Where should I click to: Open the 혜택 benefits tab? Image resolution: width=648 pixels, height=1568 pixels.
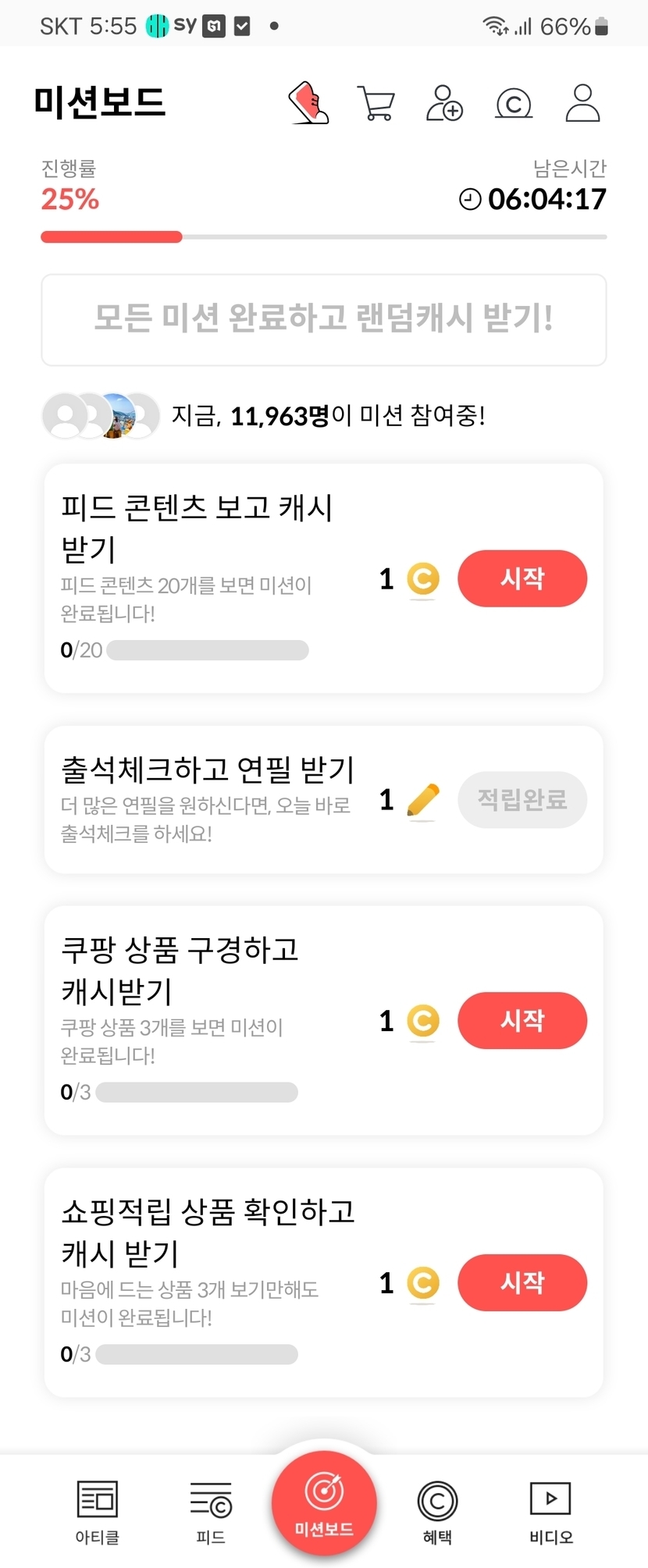point(437,1512)
